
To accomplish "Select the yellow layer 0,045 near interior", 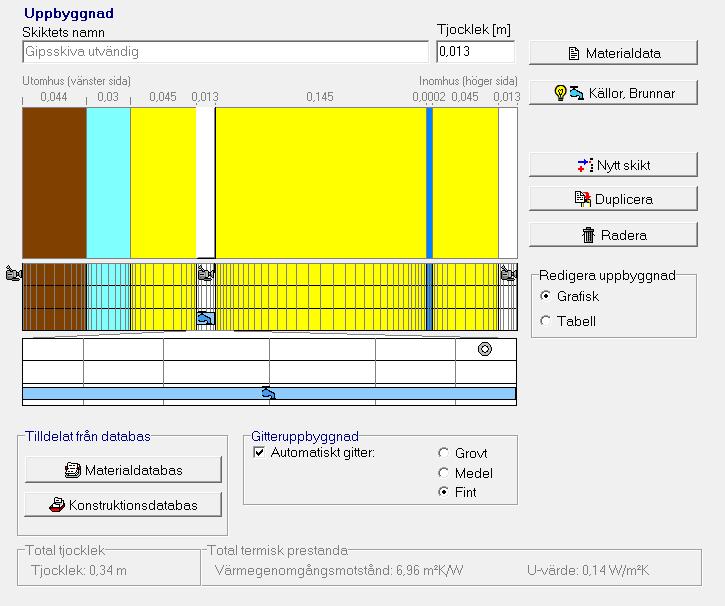I will [x=466, y=183].
